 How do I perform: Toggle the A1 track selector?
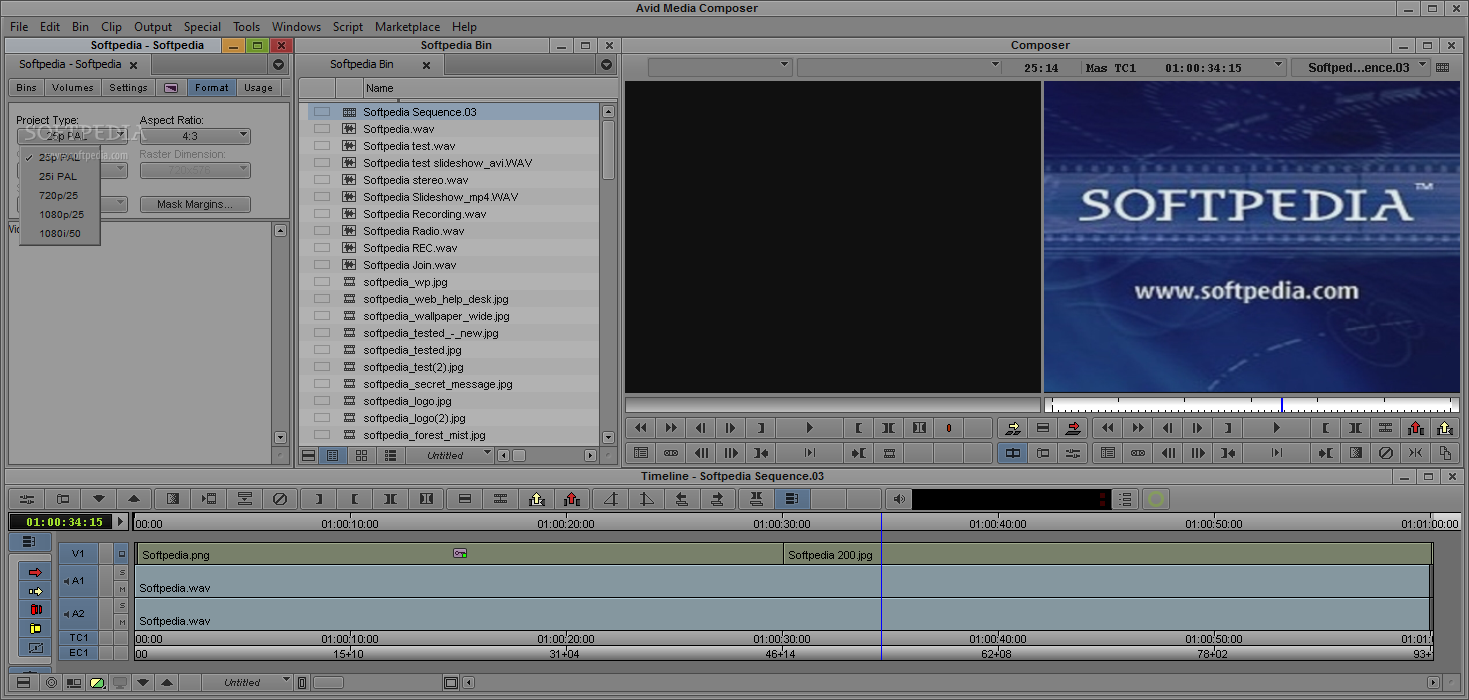coord(78,580)
